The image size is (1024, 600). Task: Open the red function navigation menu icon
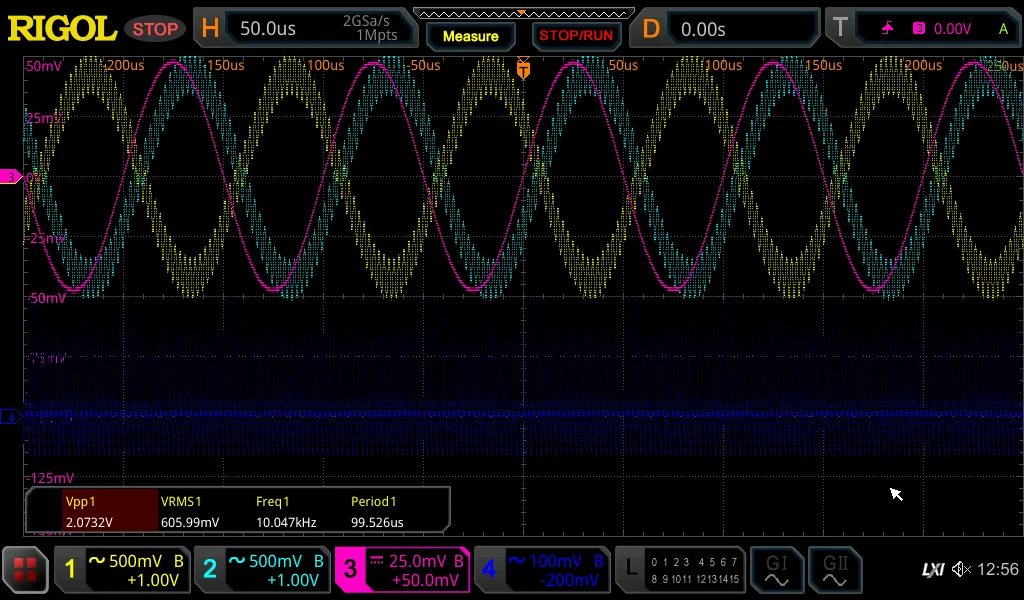tap(25, 569)
